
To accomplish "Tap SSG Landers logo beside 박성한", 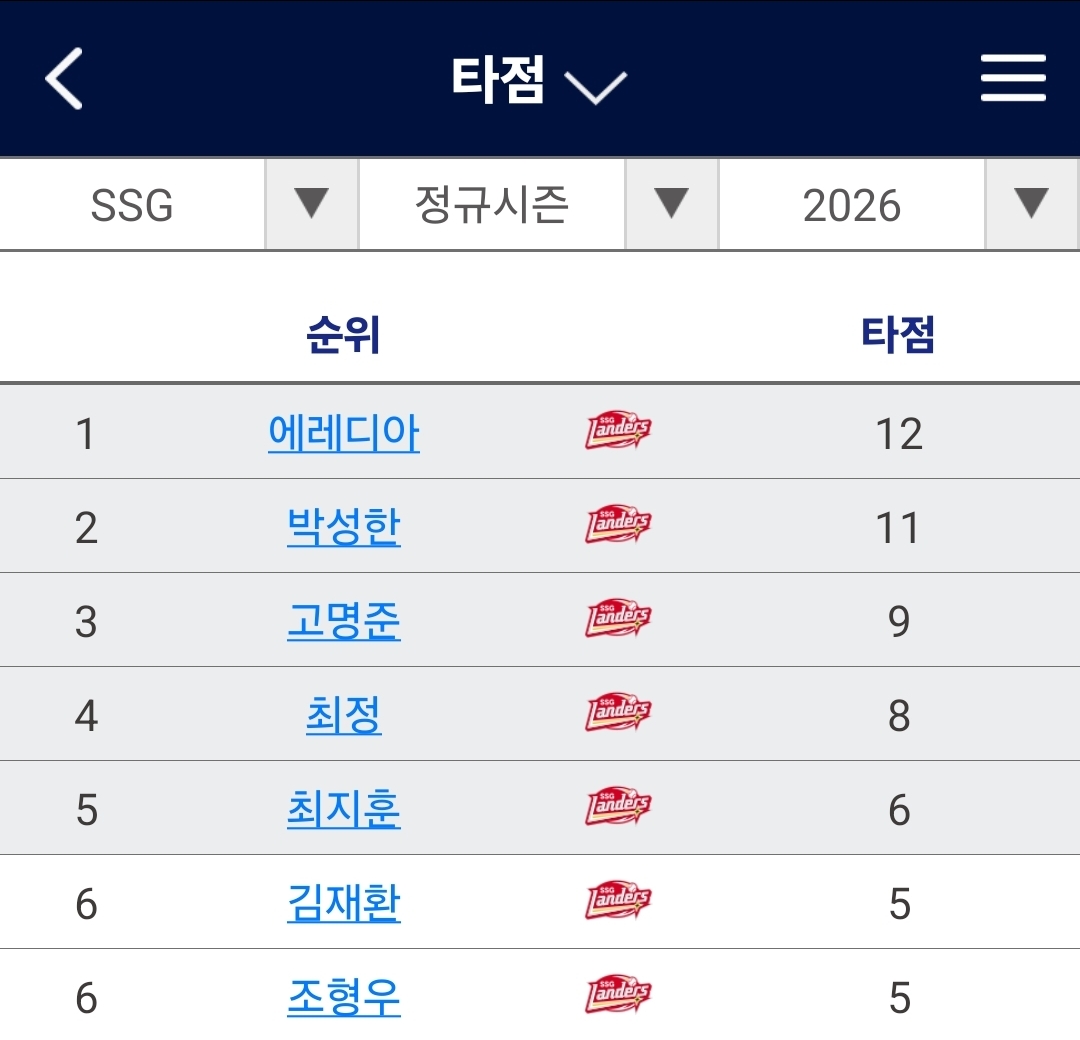I will (618, 525).
